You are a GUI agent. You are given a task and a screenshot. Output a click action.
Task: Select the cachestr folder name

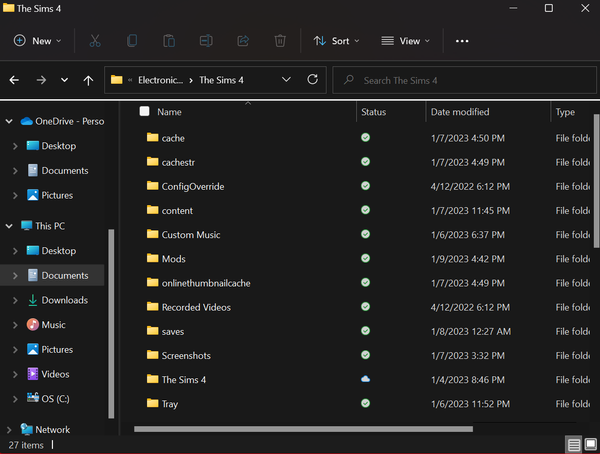(178, 162)
